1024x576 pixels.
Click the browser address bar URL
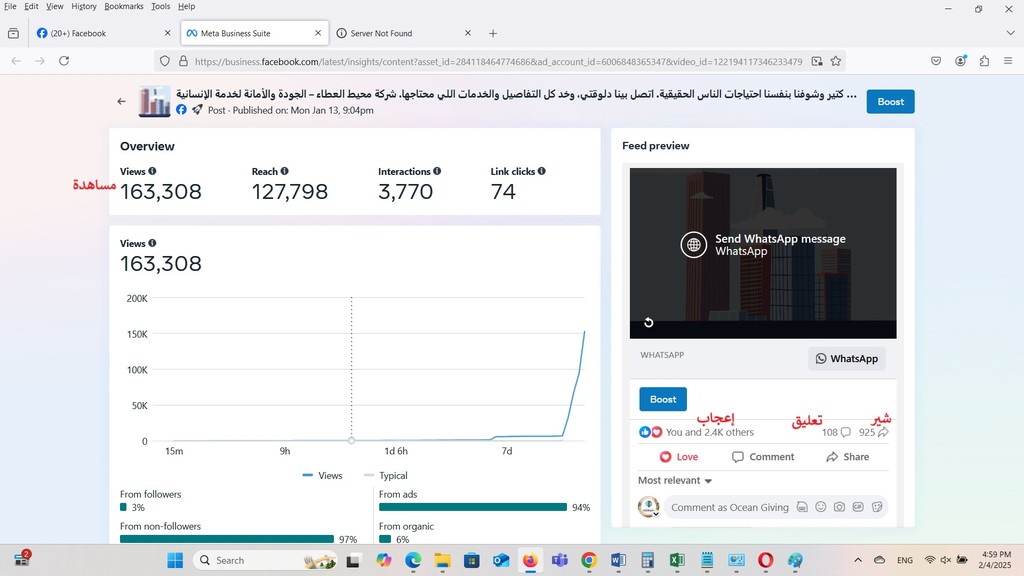tap(498, 61)
